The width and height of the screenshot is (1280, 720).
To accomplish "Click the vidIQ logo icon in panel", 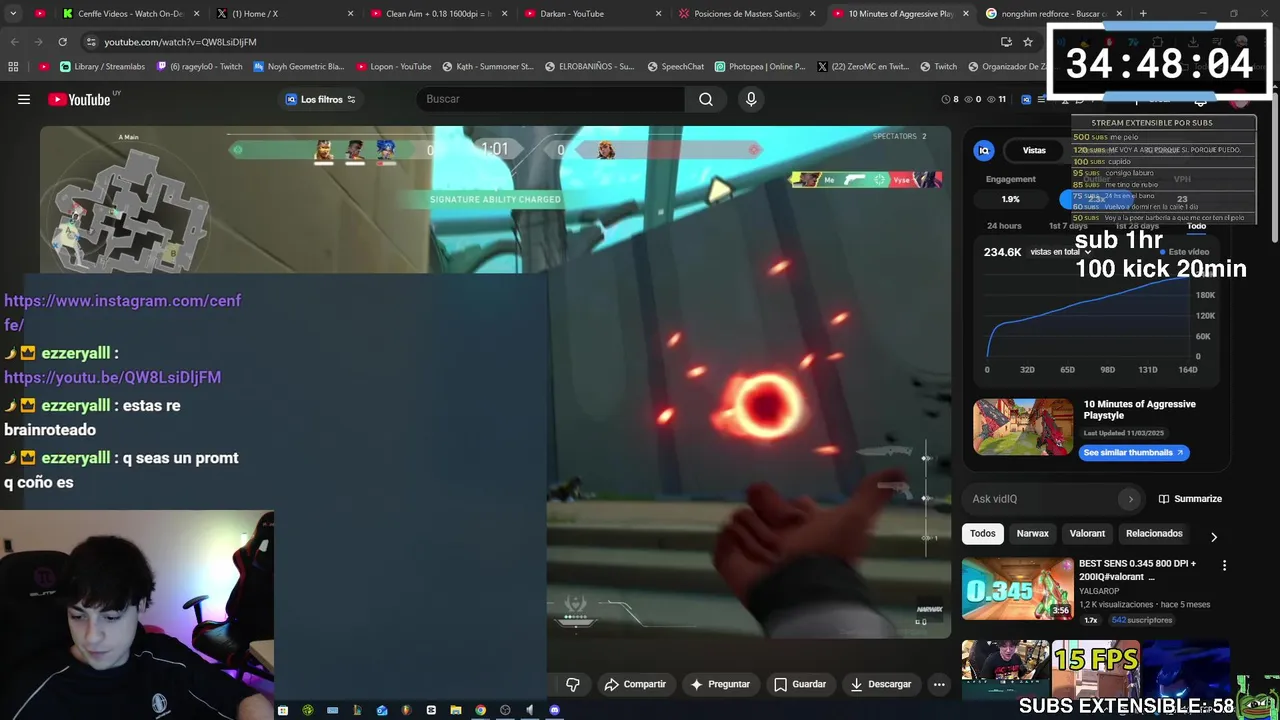I will click(x=984, y=151).
